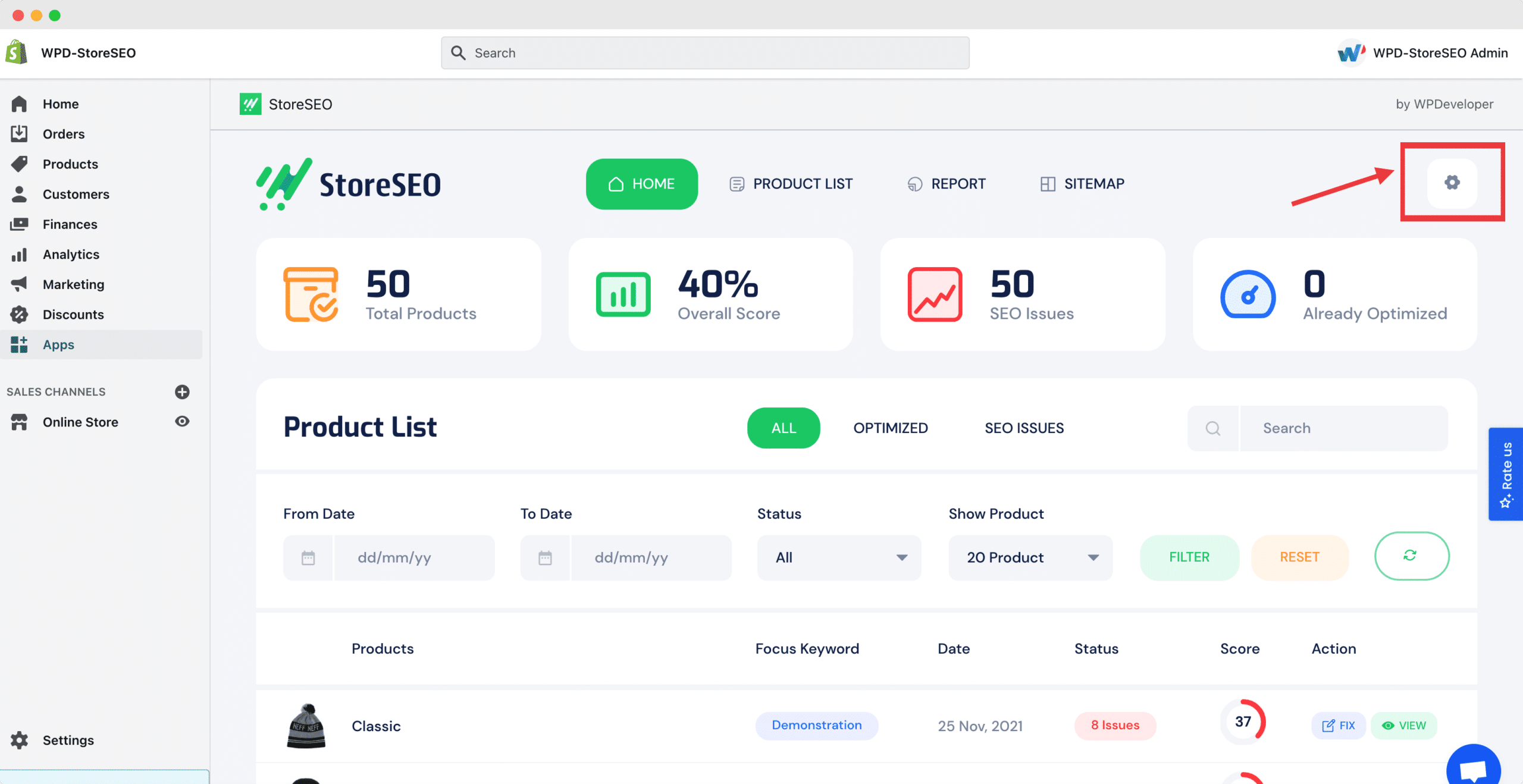Click the Focus Keyword column header
Screen dimensions: 1523x784
[x=807, y=649]
